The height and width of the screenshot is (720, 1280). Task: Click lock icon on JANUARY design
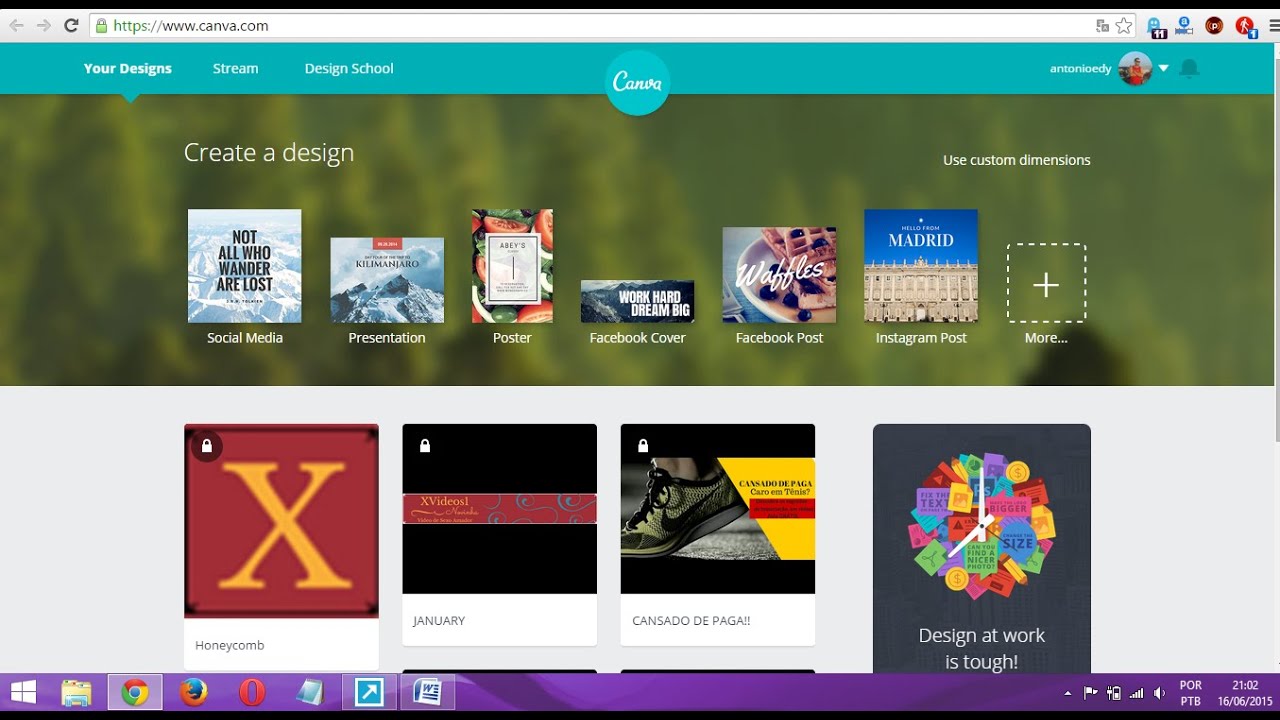[x=425, y=446]
